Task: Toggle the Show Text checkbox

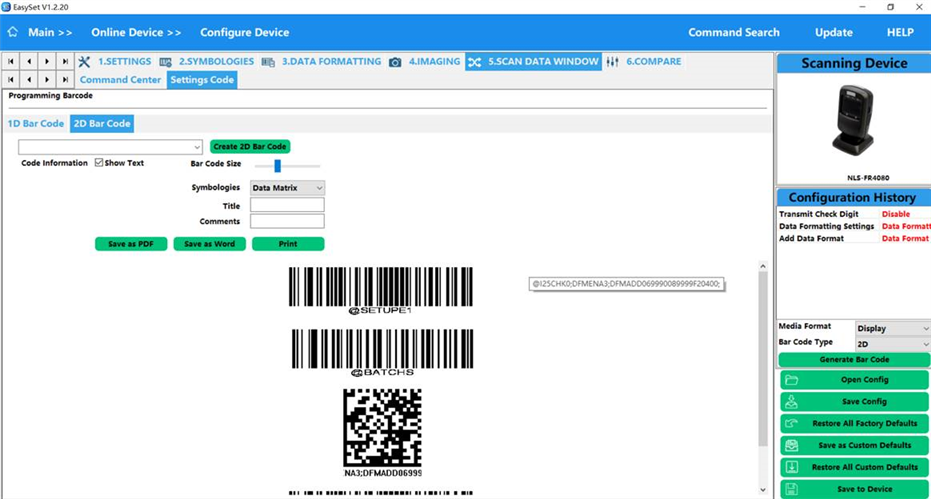Action: (99, 163)
